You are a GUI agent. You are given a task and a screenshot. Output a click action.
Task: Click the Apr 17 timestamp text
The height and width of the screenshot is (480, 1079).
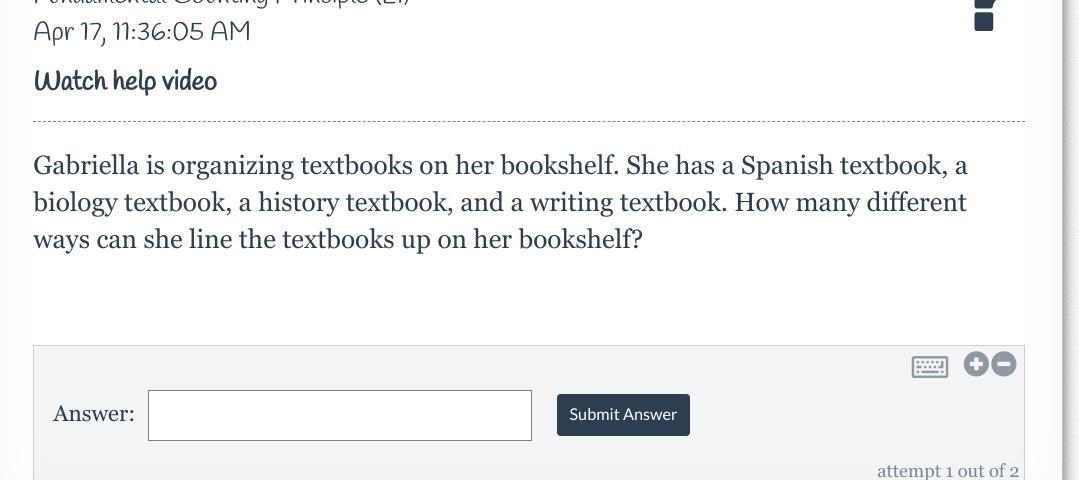click(142, 32)
